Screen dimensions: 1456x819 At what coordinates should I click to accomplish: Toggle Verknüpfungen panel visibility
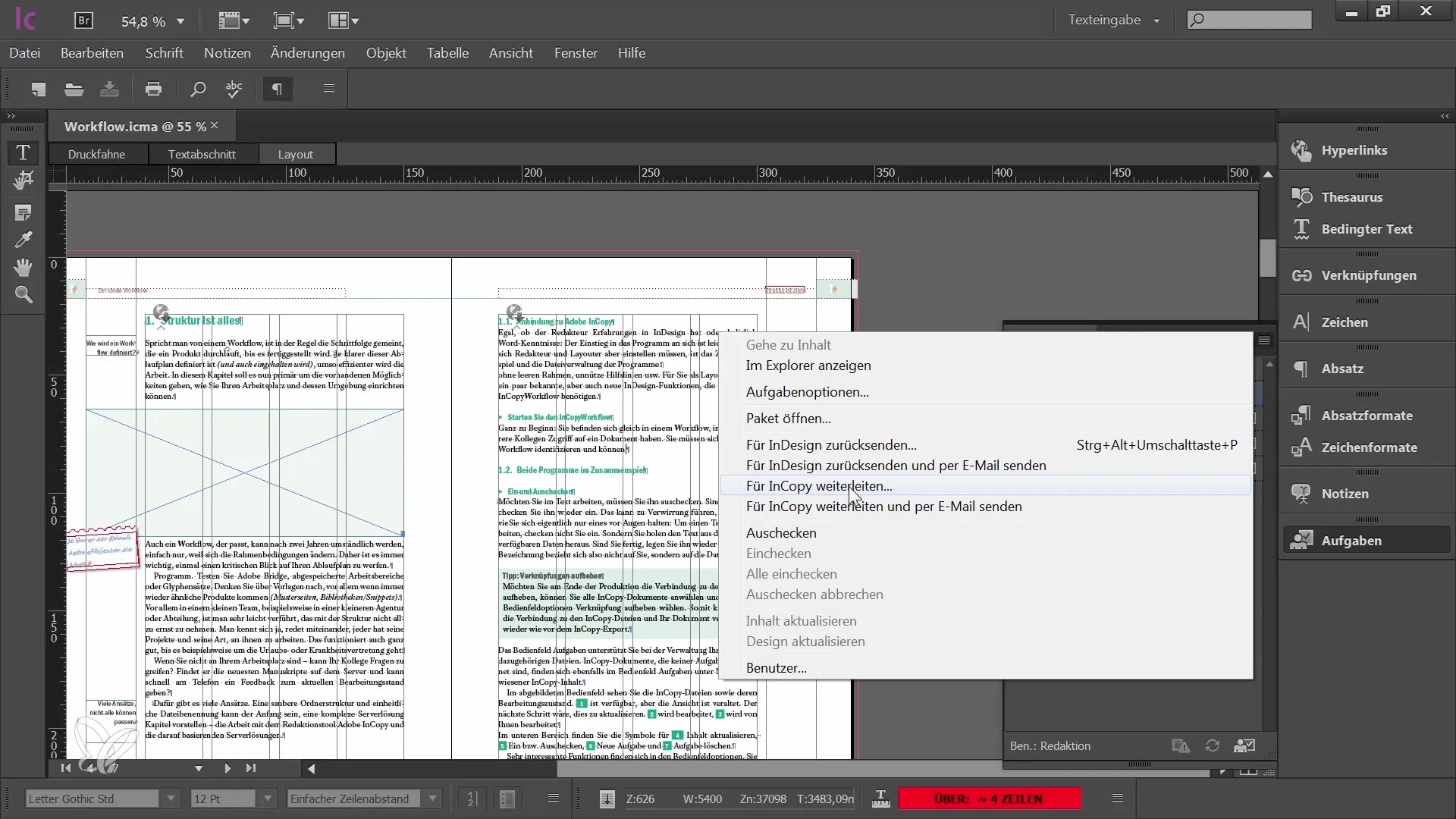(1368, 275)
